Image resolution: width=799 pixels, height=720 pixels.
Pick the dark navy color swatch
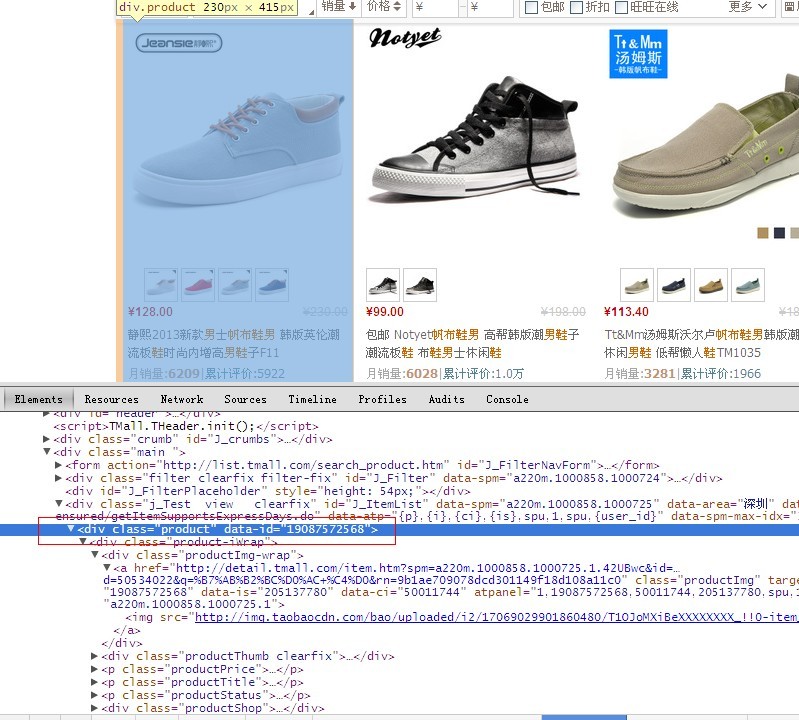779,233
